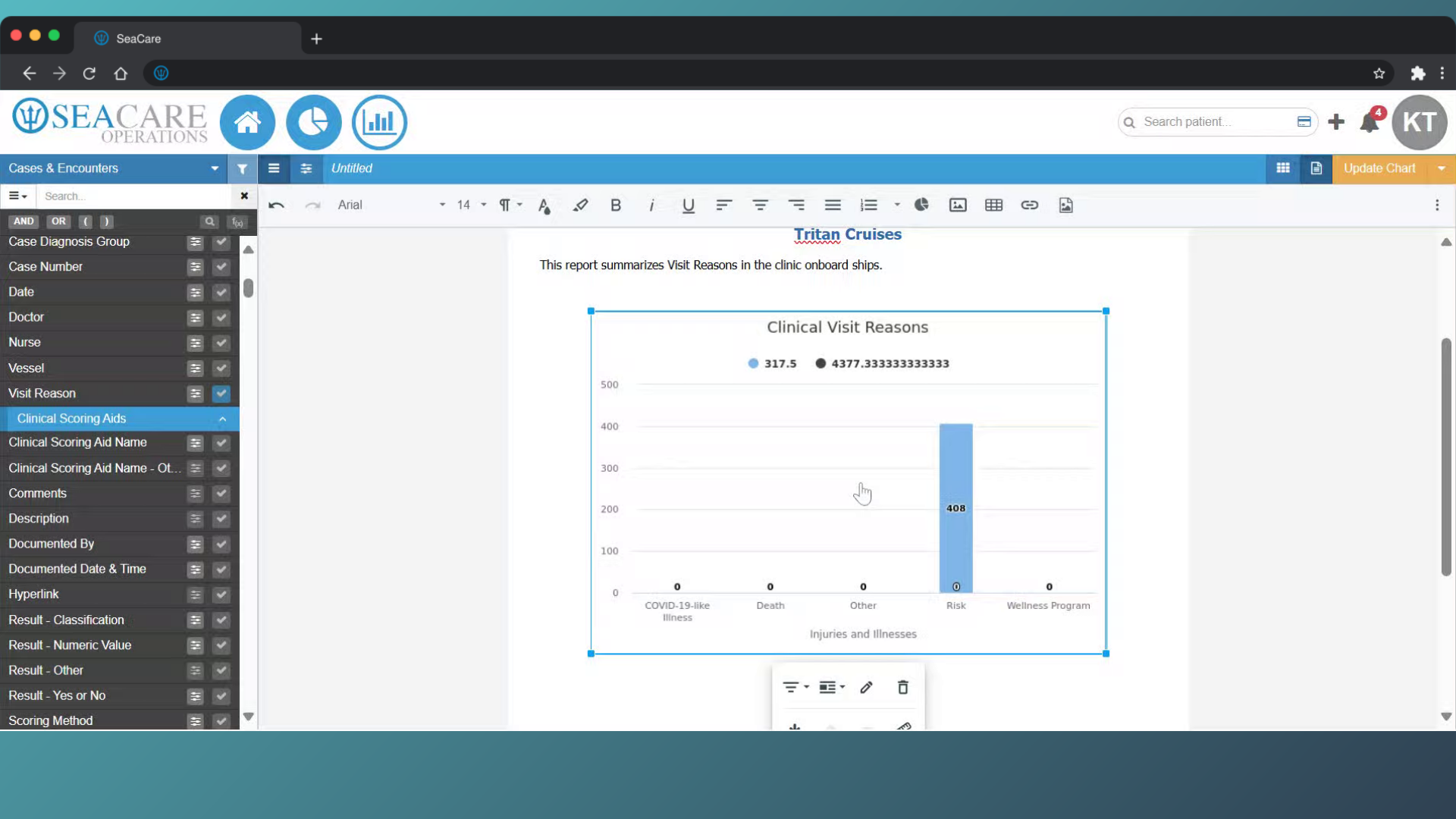1456x819 pixels.
Task: Click the highlight marker tool
Action: click(580, 206)
